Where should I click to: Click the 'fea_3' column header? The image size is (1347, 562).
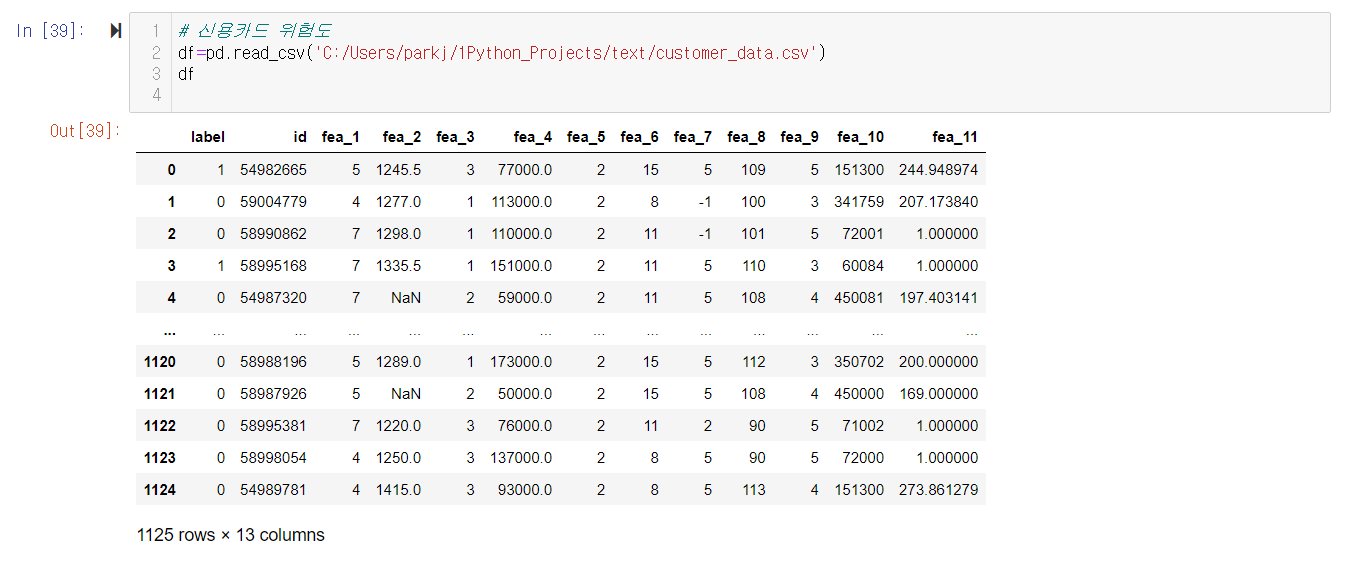pyautogui.click(x=456, y=137)
